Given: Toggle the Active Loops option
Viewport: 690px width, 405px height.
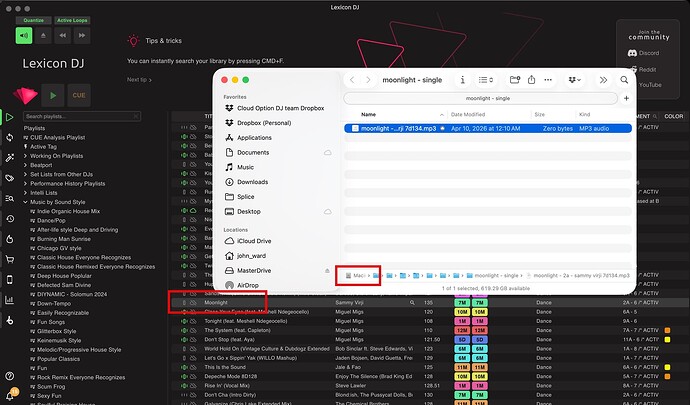Looking at the screenshot, I should 72,20.
